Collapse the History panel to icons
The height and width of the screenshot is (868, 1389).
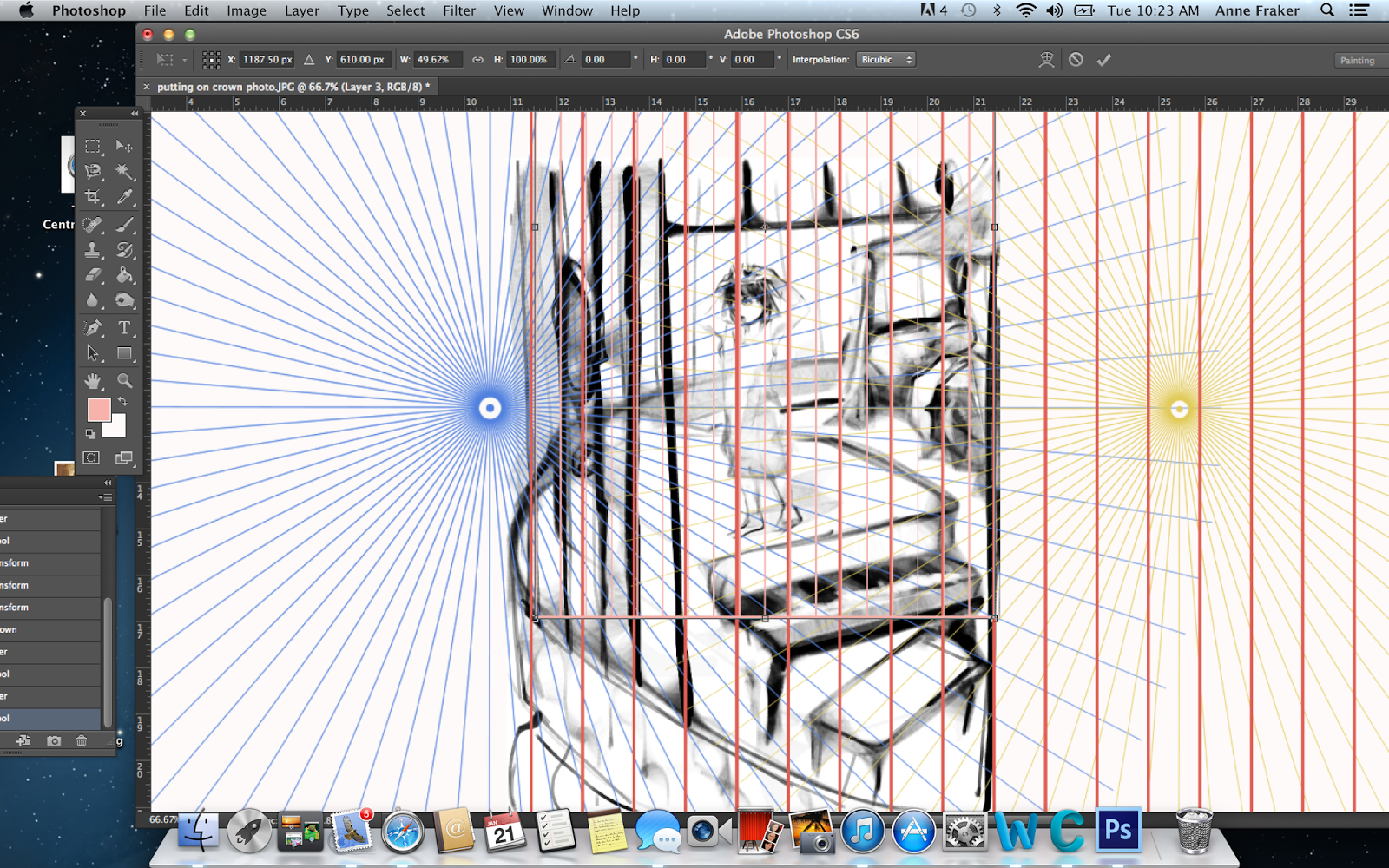pyautogui.click(x=108, y=483)
